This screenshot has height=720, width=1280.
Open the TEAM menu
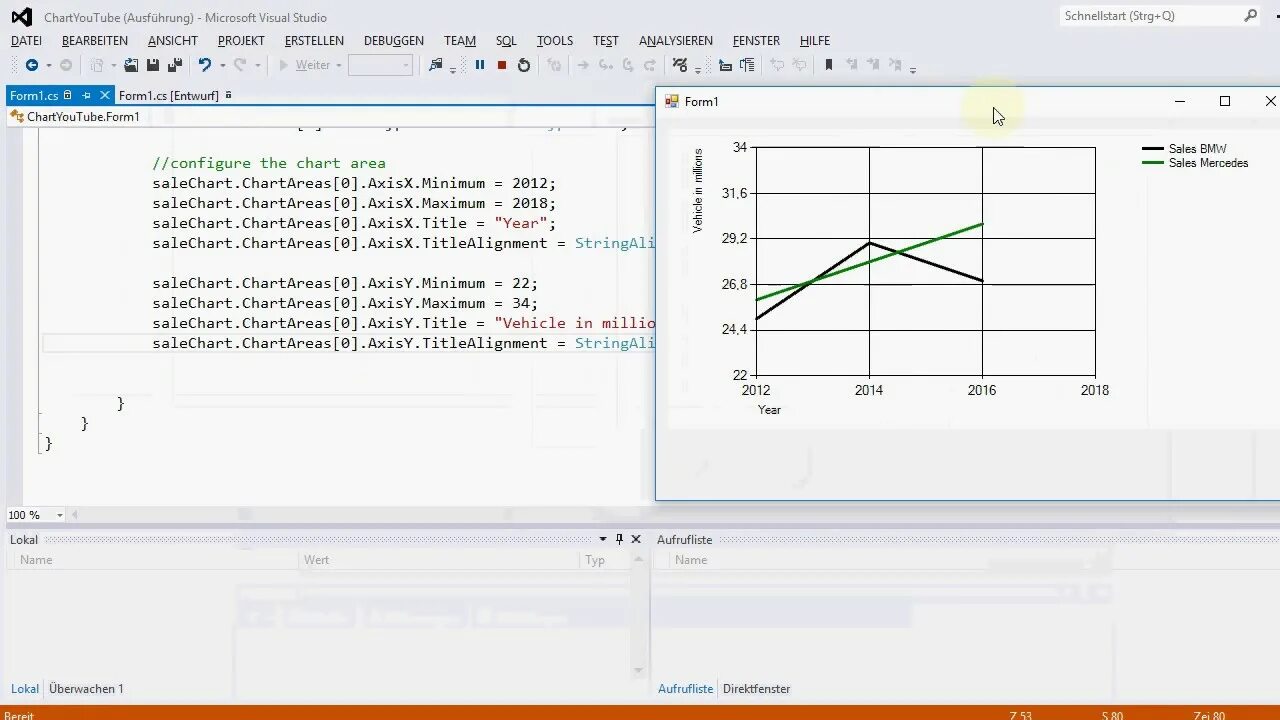pyautogui.click(x=460, y=41)
